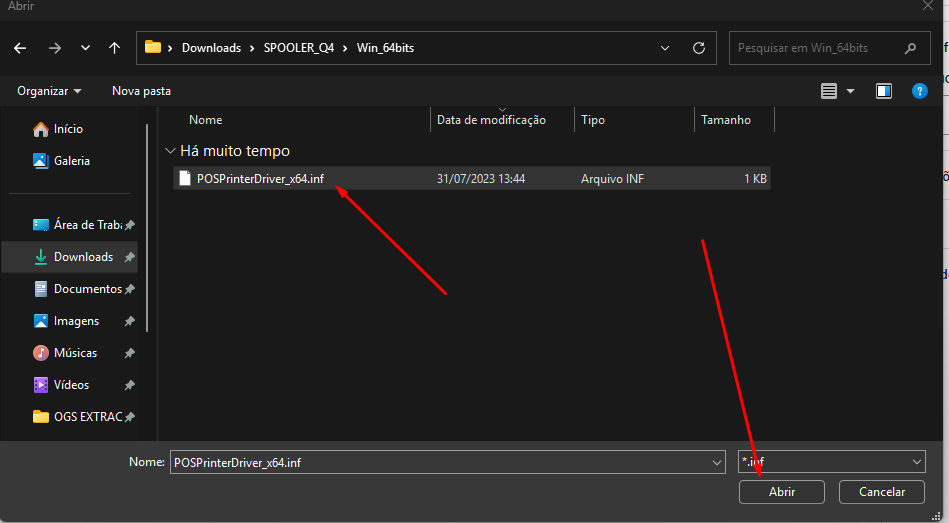Viewport: 949px width, 523px height.
Task: Sort files by Data de modificação column
Action: pos(491,120)
